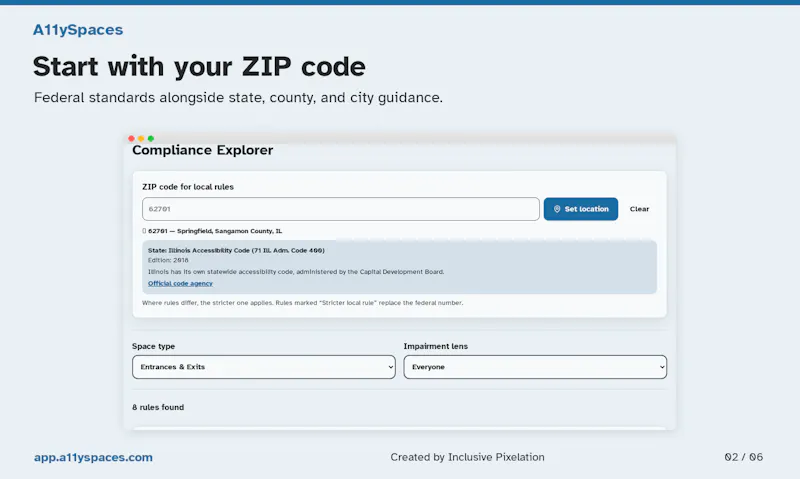The height and width of the screenshot is (479, 800).
Task: Click the Compliance Explorer heading
Action: point(203,150)
